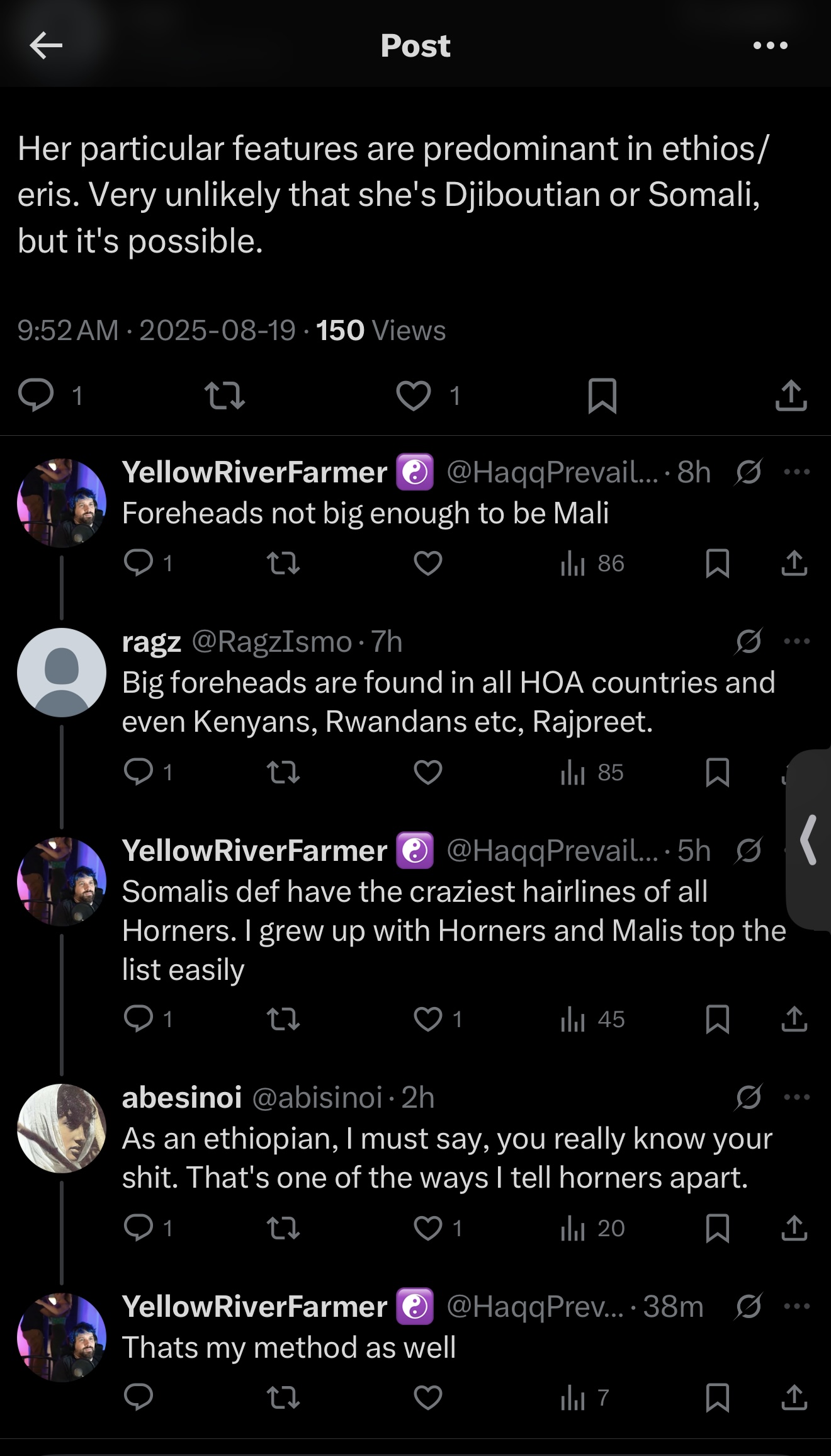Image resolution: width=831 pixels, height=1456 pixels.
Task: Open more options on abesinoi's reply
Action: (x=797, y=1098)
